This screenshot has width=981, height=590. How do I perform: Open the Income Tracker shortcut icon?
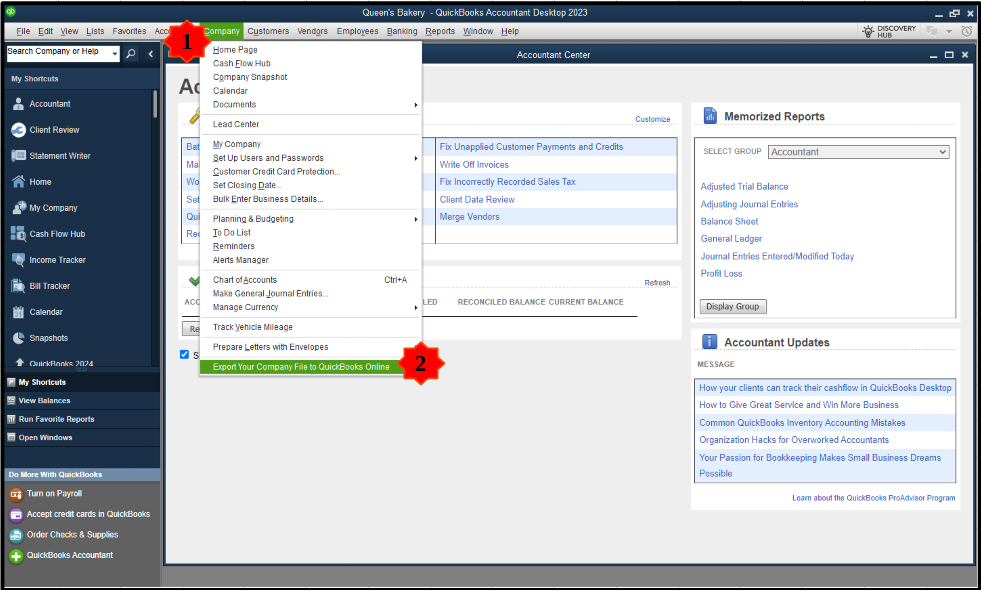pyautogui.click(x=18, y=260)
